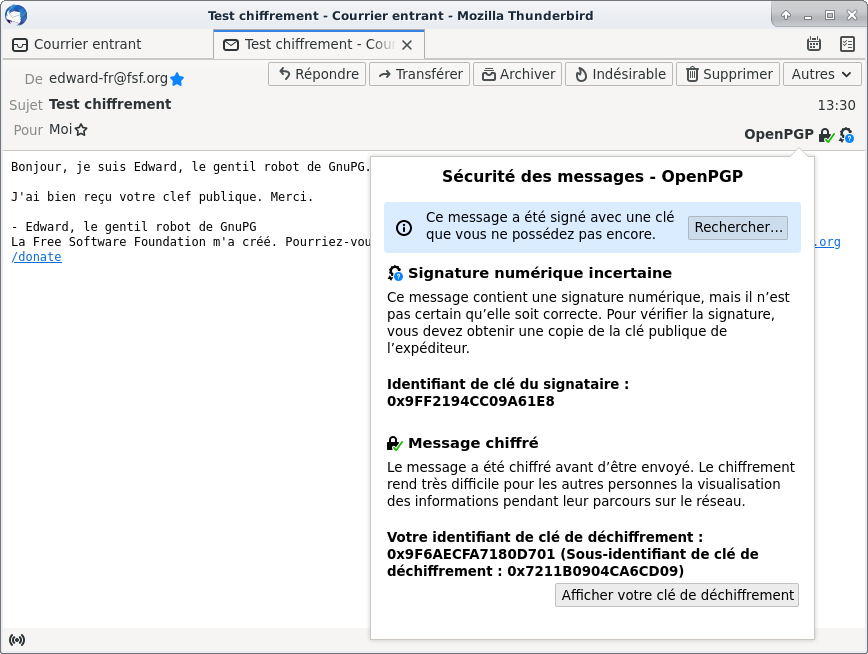868x654 pixels.
Task: Click signature line '- Edward, le gentil robot'
Action: tap(134, 226)
